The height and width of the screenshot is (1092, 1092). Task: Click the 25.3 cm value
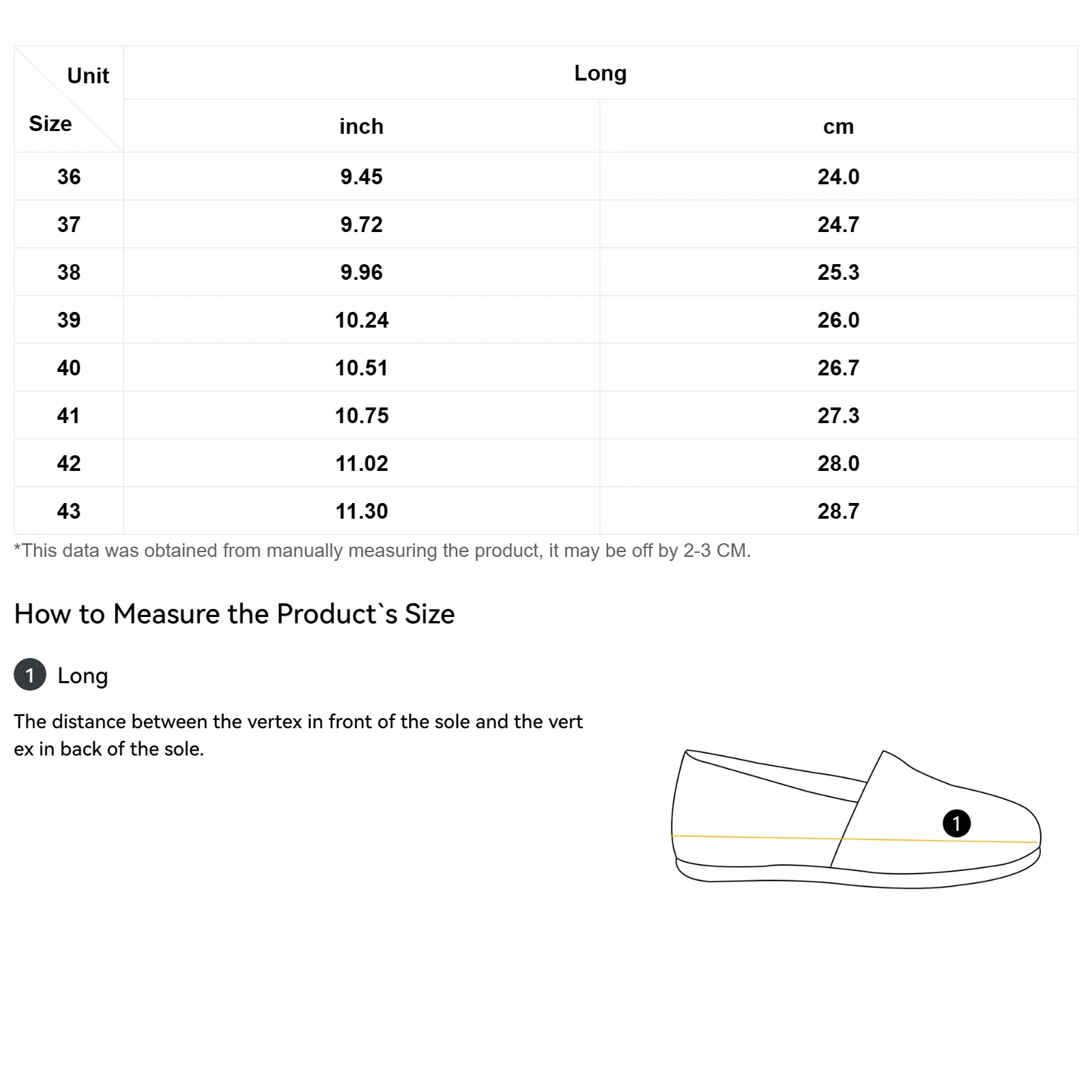click(x=838, y=272)
